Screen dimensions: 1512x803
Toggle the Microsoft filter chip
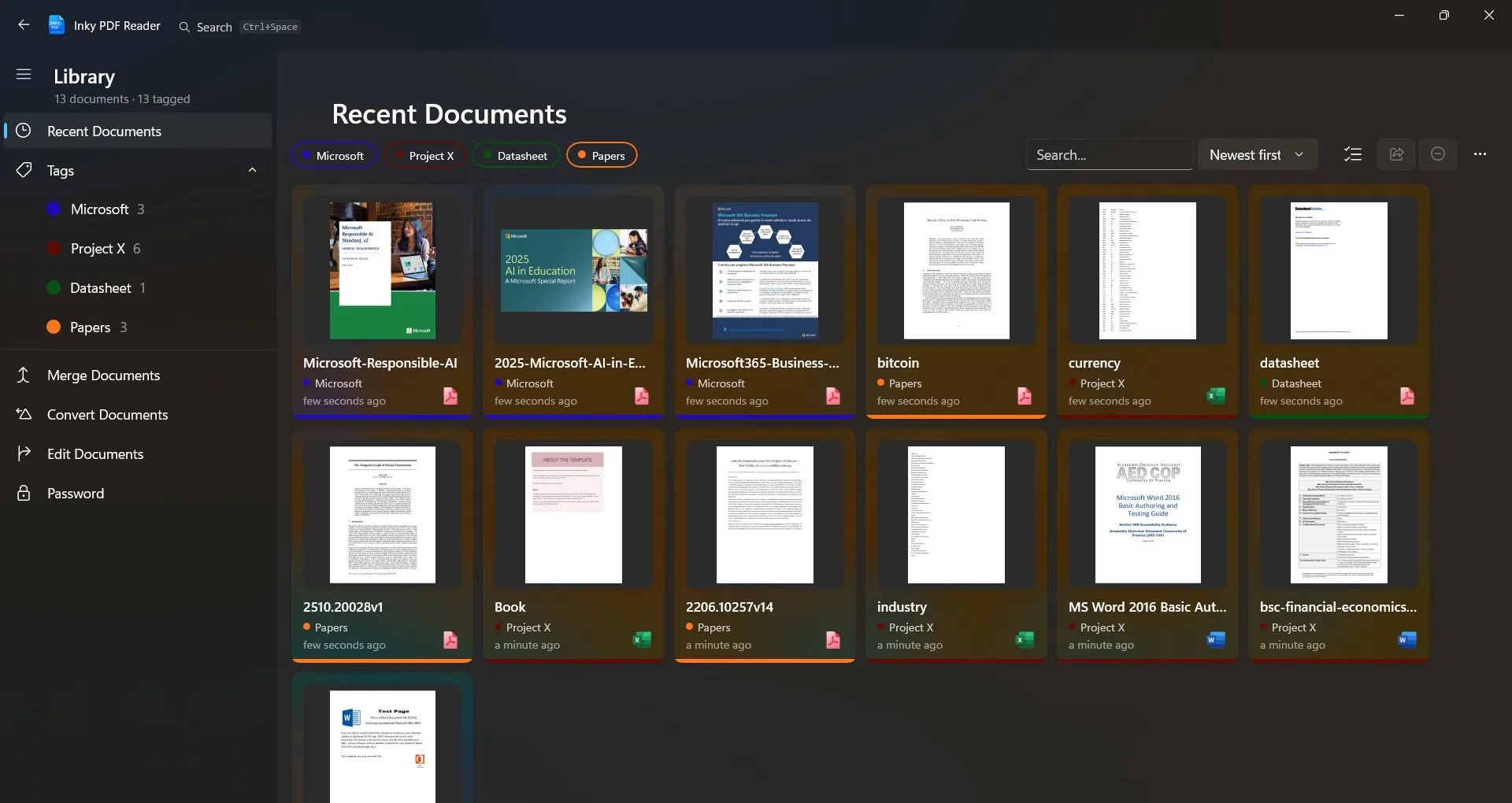coord(335,155)
